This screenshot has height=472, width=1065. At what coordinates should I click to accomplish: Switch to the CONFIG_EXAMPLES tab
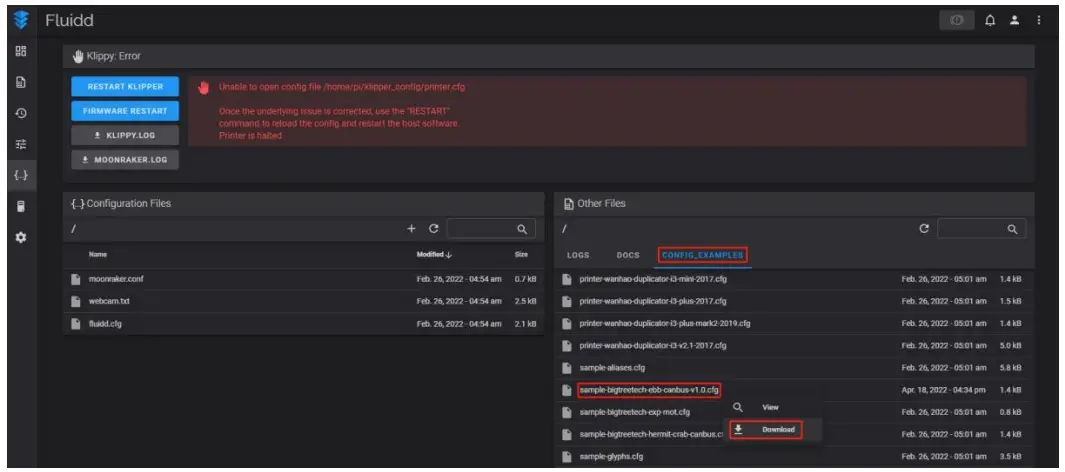pyautogui.click(x=703, y=255)
